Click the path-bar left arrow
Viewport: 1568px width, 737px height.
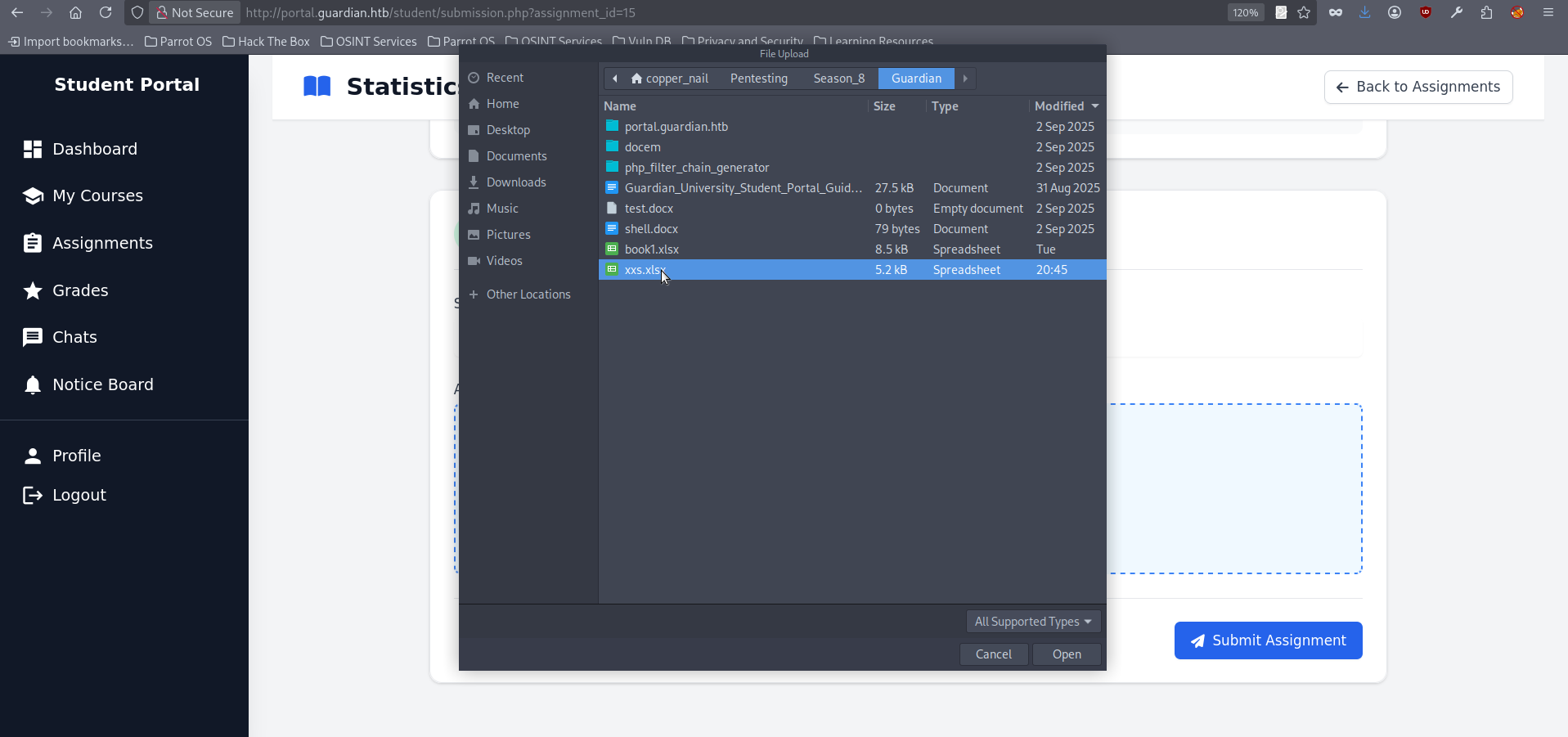[615, 79]
